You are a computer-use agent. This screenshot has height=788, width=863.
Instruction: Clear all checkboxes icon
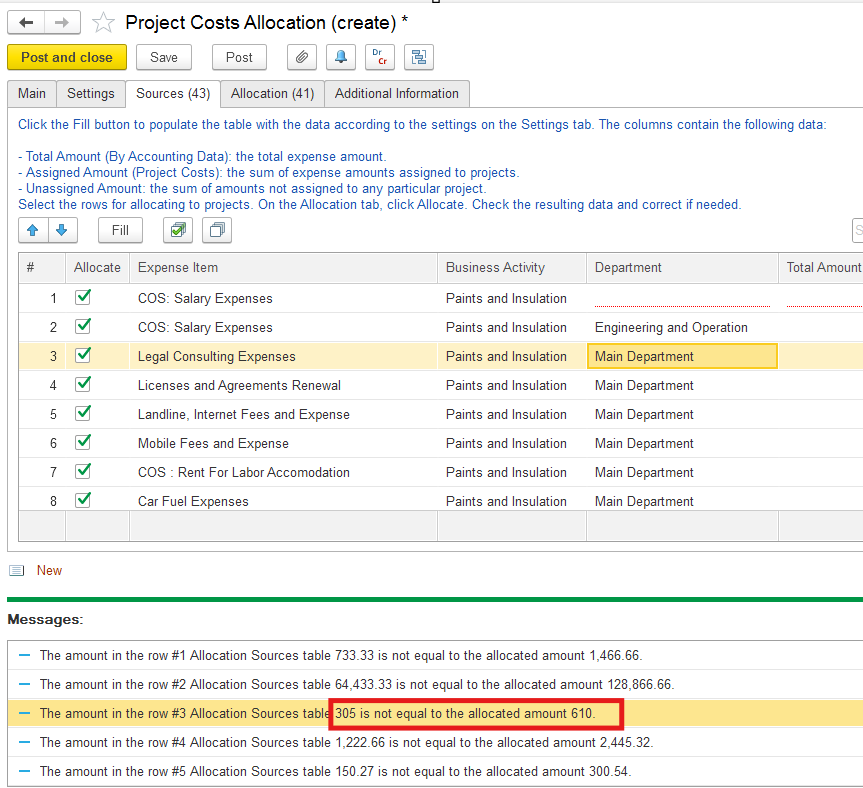tap(216, 230)
